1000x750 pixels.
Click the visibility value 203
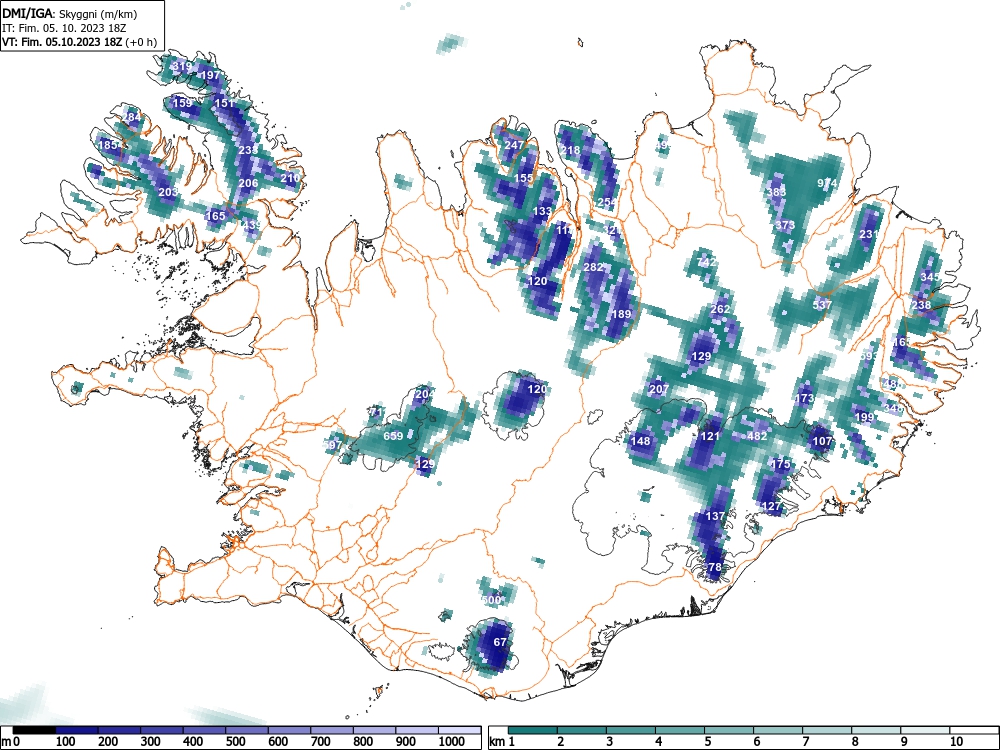(x=168, y=193)
